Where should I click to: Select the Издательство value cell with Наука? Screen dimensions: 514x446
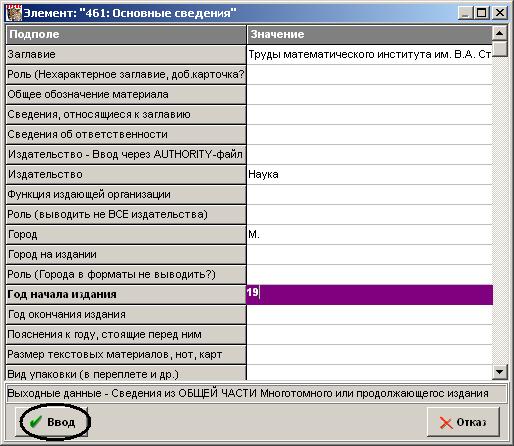point(369,174)
